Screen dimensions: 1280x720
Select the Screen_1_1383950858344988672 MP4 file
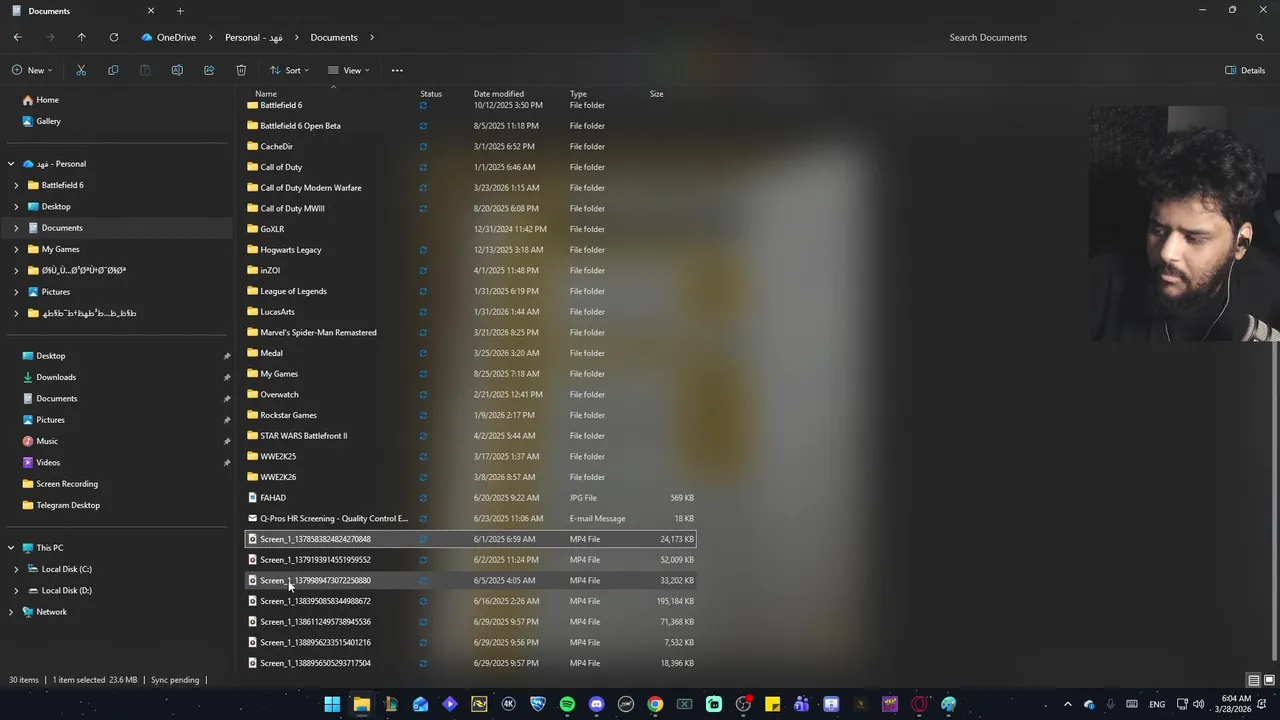click(470, 601)
